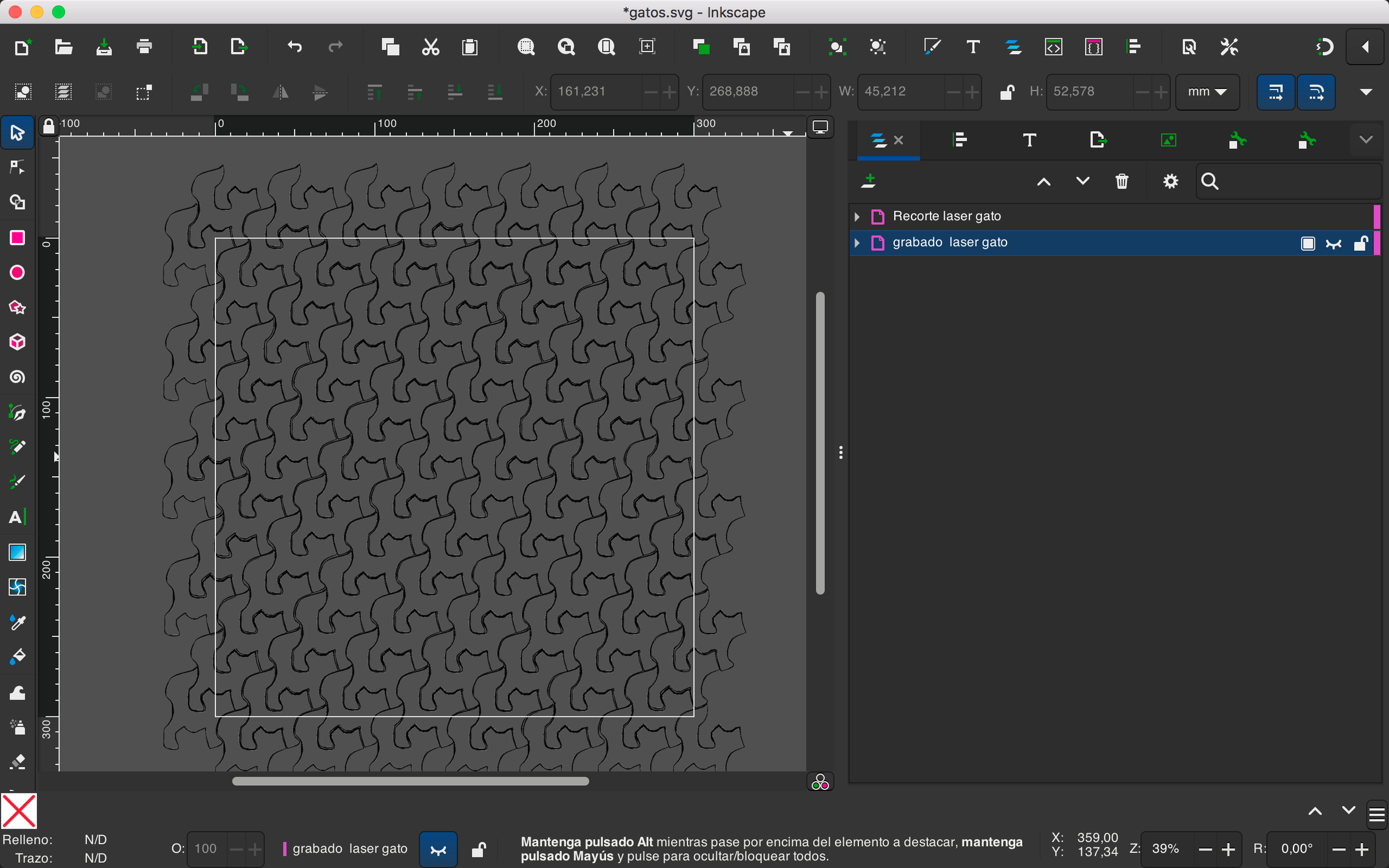
Task: Open the display mode menu button
Action: [820, 127]
